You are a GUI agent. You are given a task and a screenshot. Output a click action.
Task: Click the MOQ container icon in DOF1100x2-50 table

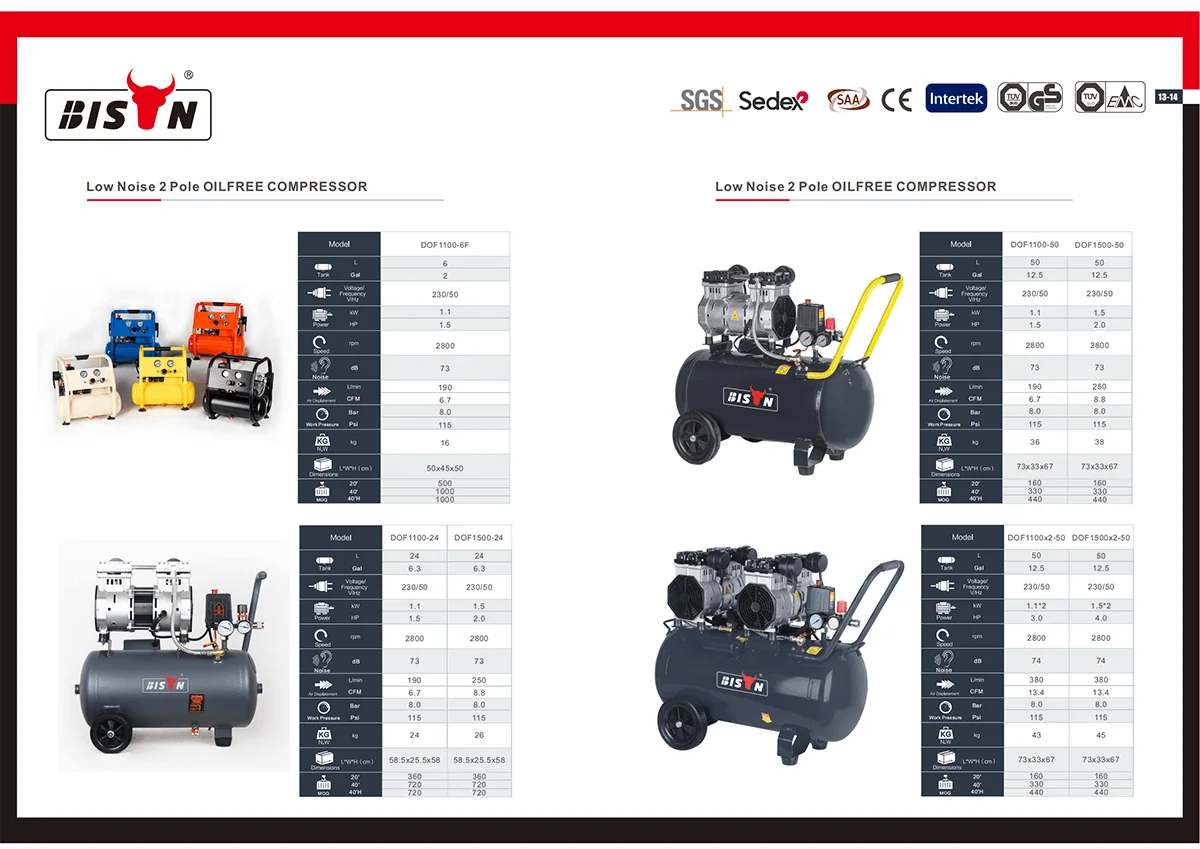tap(945, 782)
